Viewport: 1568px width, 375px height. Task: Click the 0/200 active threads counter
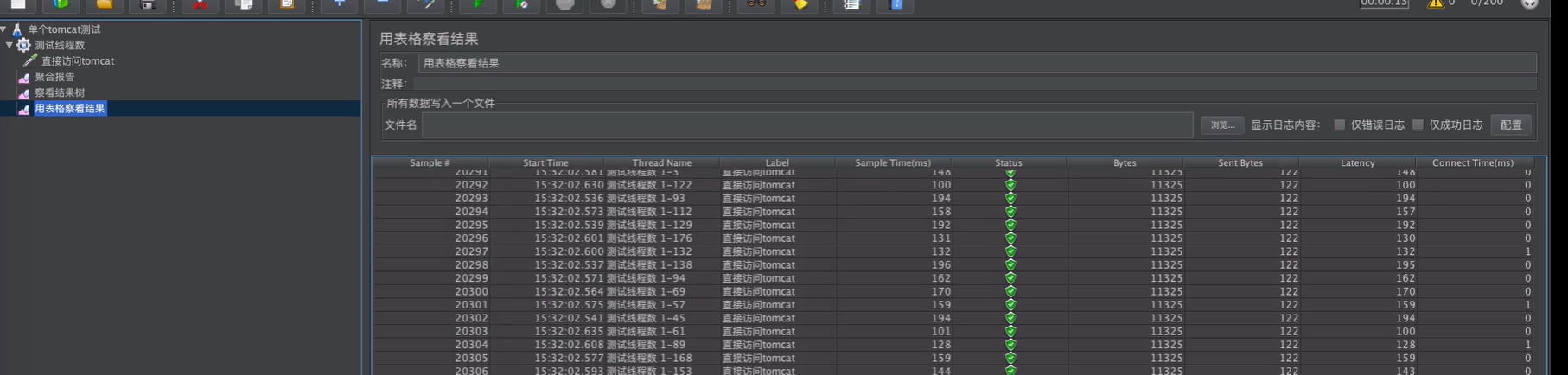point(1487,3)
